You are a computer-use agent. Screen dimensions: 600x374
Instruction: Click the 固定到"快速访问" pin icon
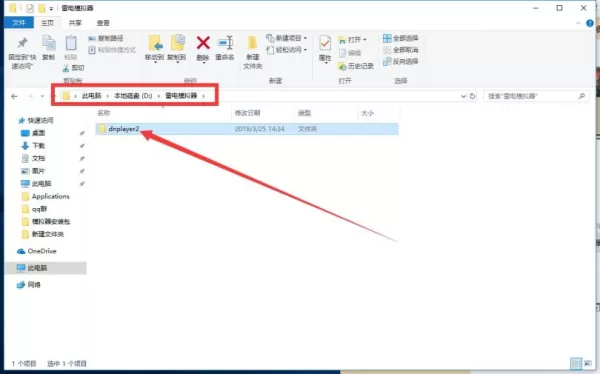(22, 42)
